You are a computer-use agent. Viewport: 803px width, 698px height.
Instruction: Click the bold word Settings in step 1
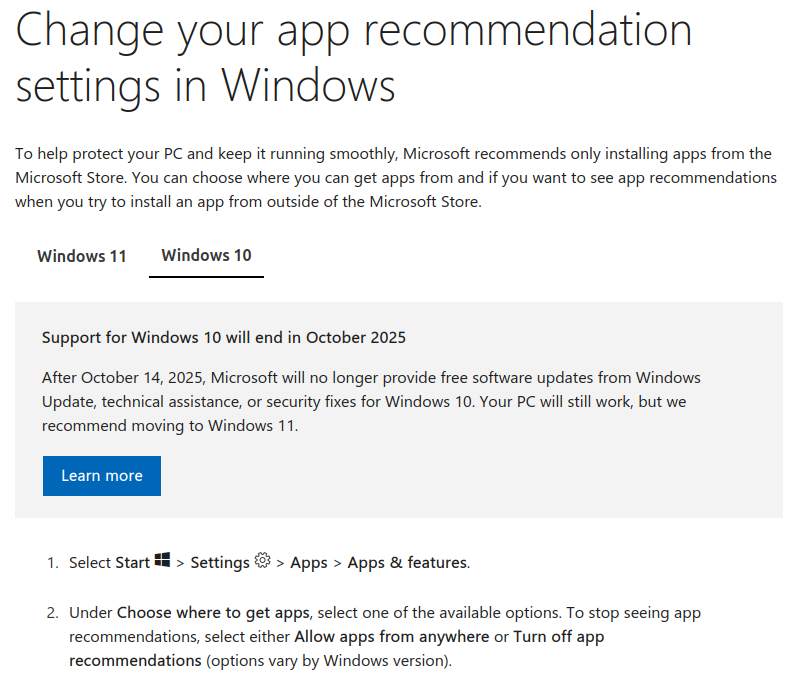click(x=220, y=563)
